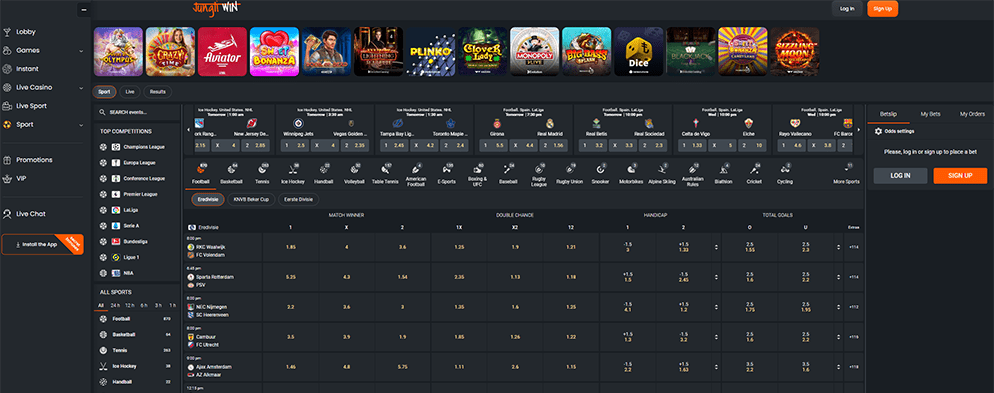Adjust handicap stepper for RKC Waalwijk match
The height and width of the screenshot is (393, 994).
(x=716, y=247)
